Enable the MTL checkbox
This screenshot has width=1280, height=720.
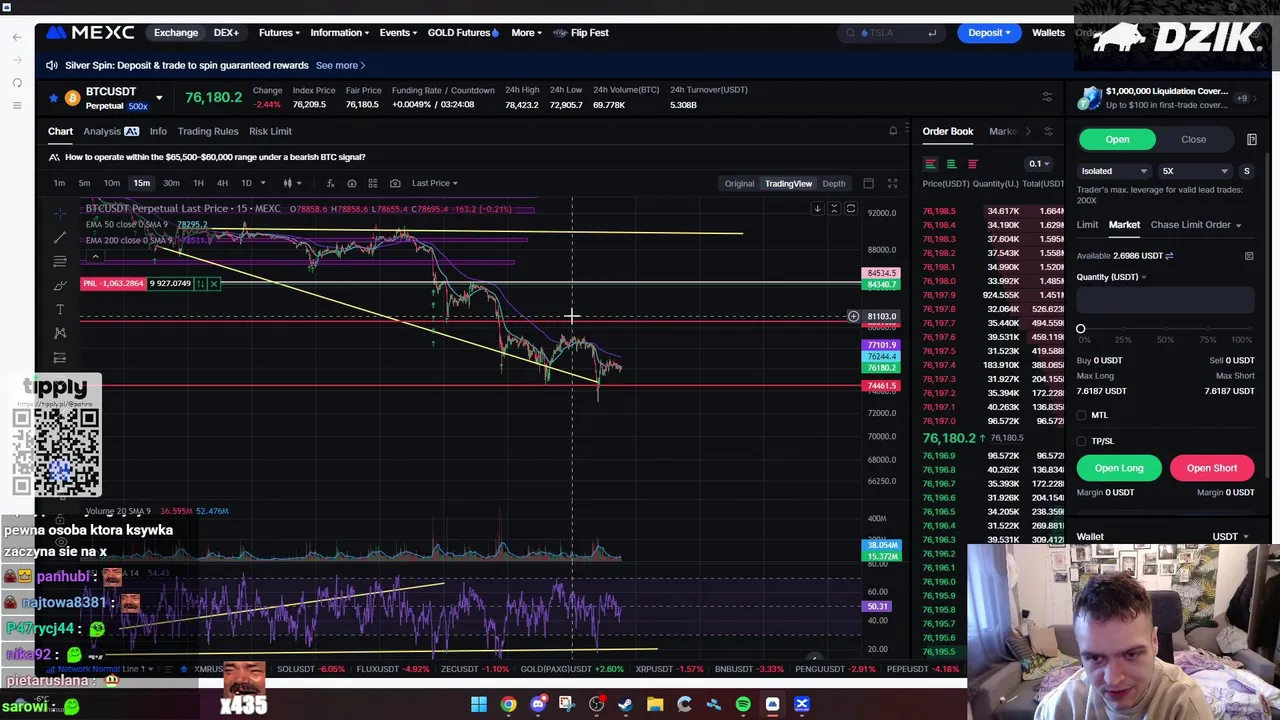click(x=1081, y=415)
